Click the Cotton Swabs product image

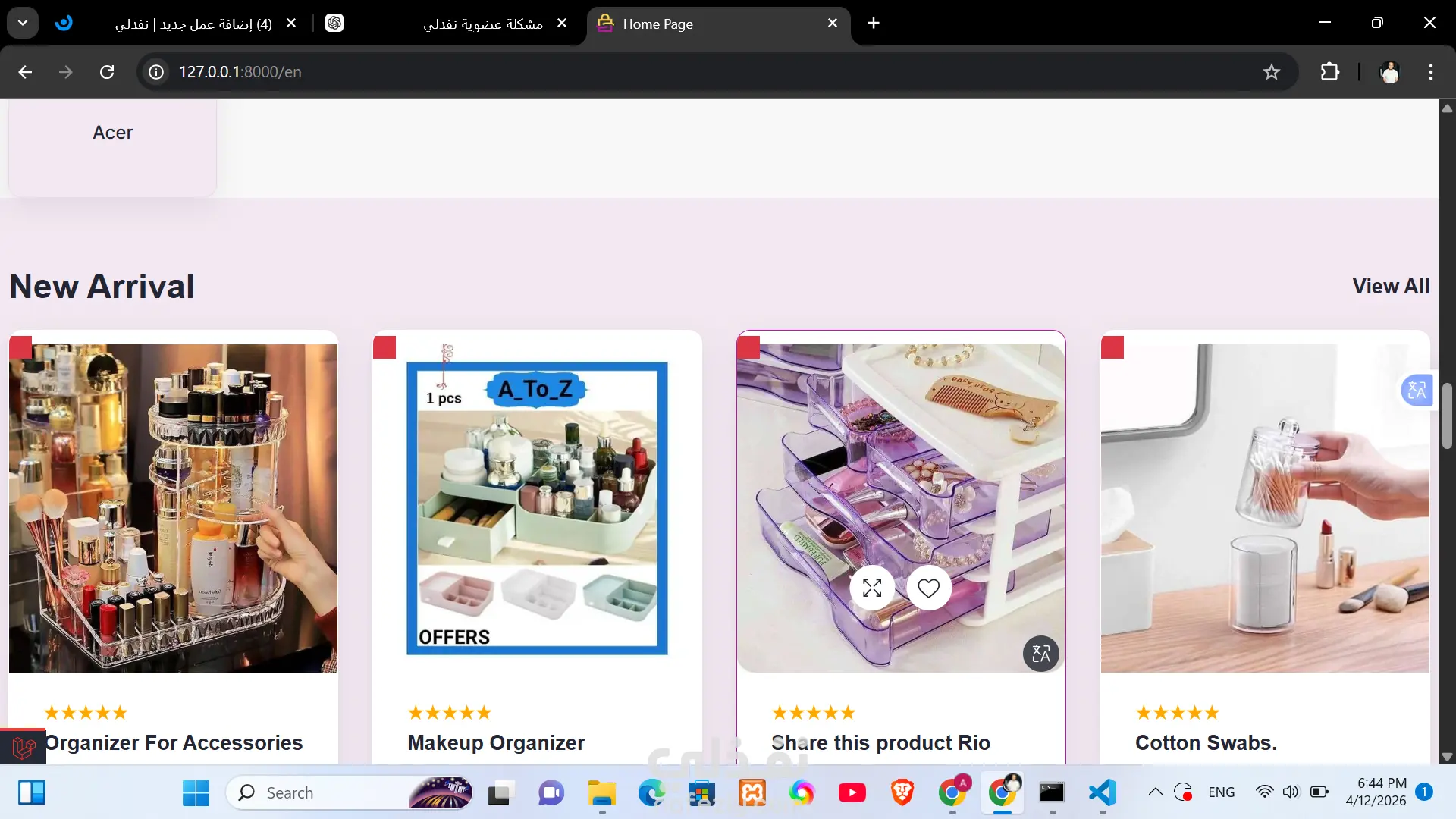tap(1265, 508)
